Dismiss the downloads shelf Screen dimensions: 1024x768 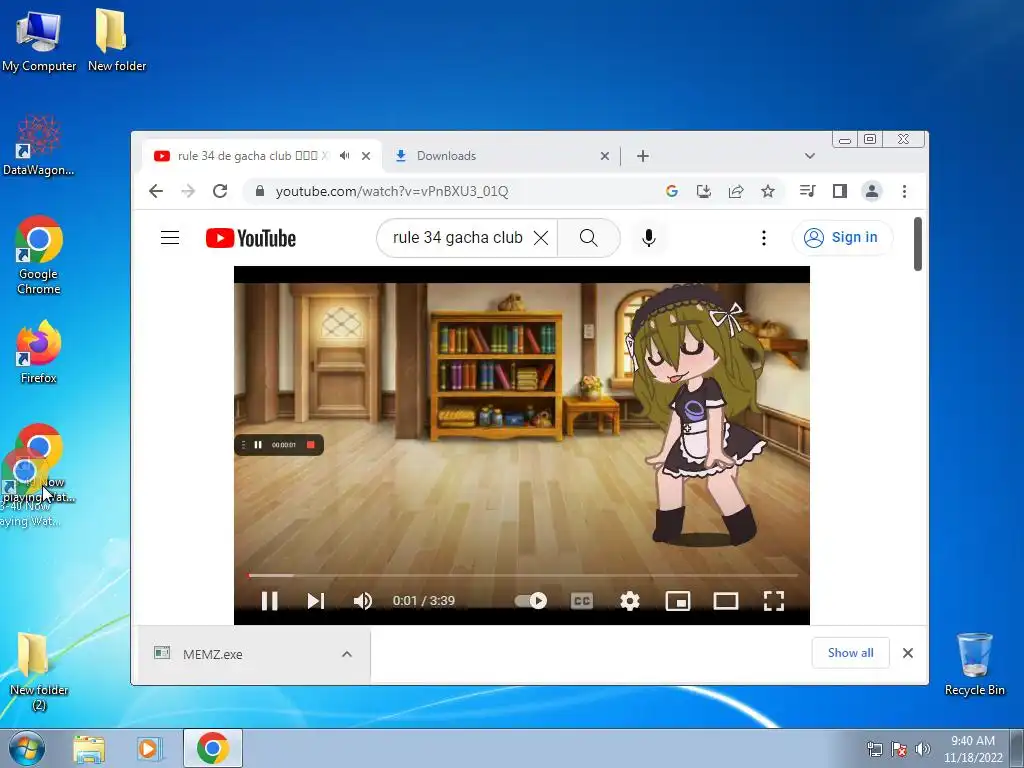coord(908,653)
